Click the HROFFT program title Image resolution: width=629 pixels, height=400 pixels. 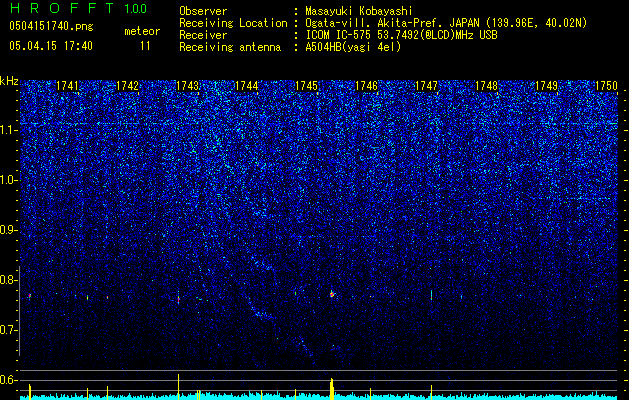click(62, 8)
